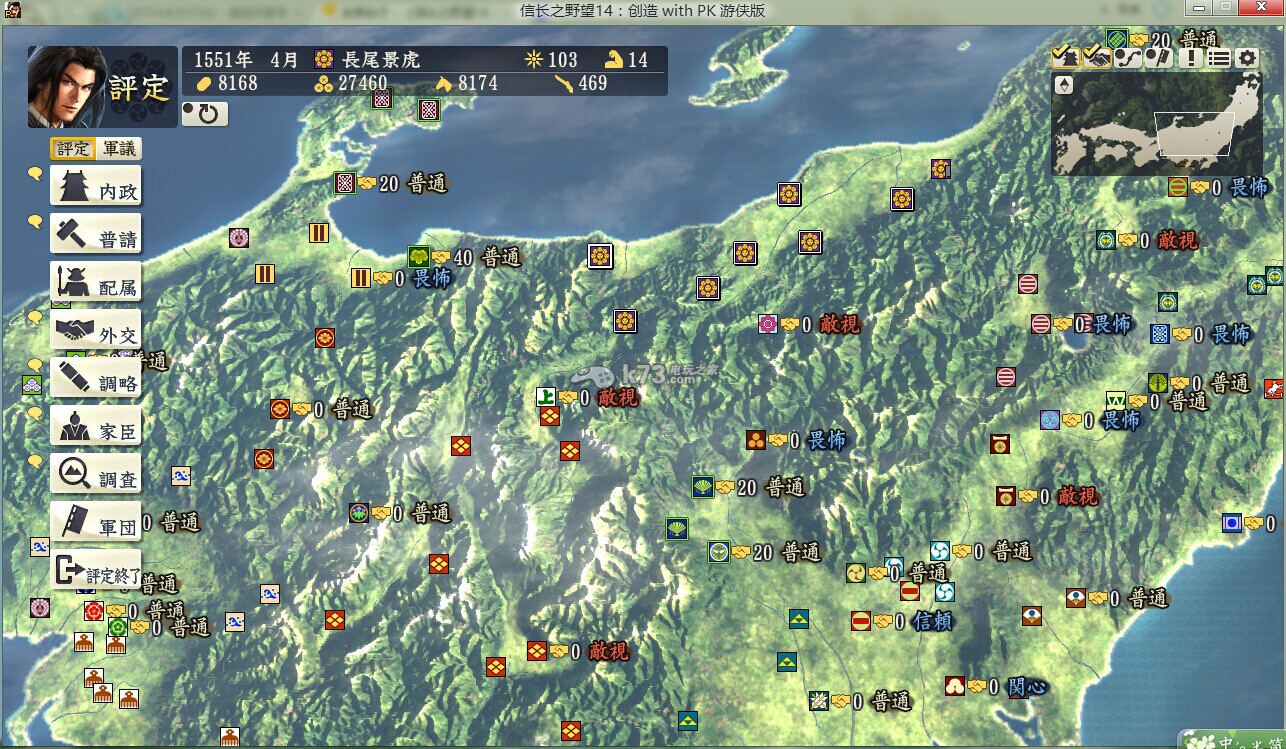
Task: Switch to the 軍議 tab
Action: tap(119, 149)
